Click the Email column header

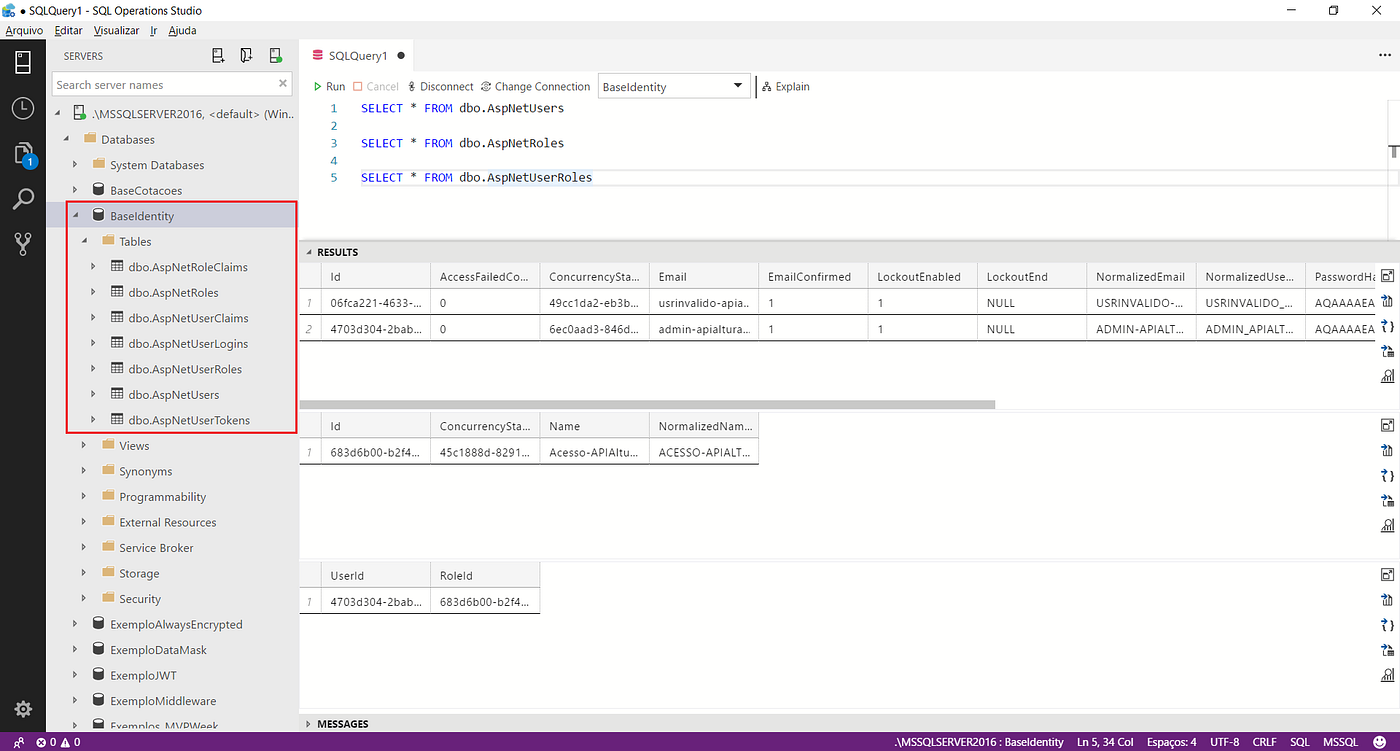704,277
